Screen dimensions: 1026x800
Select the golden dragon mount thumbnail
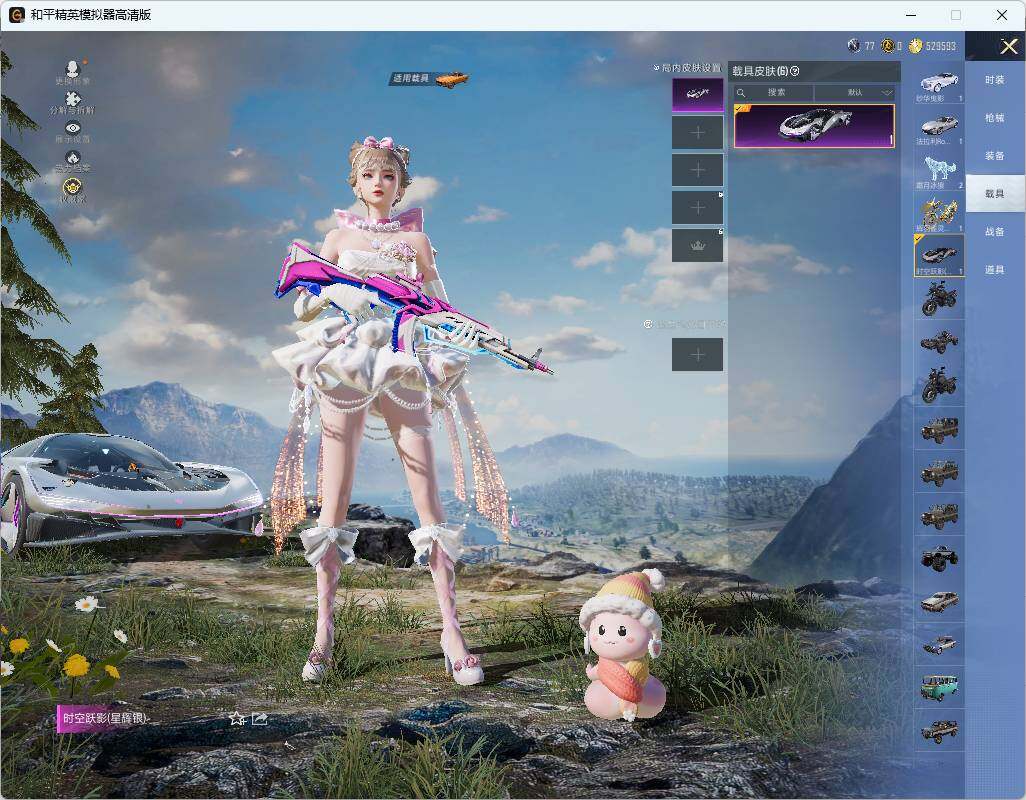click(939, 213)
